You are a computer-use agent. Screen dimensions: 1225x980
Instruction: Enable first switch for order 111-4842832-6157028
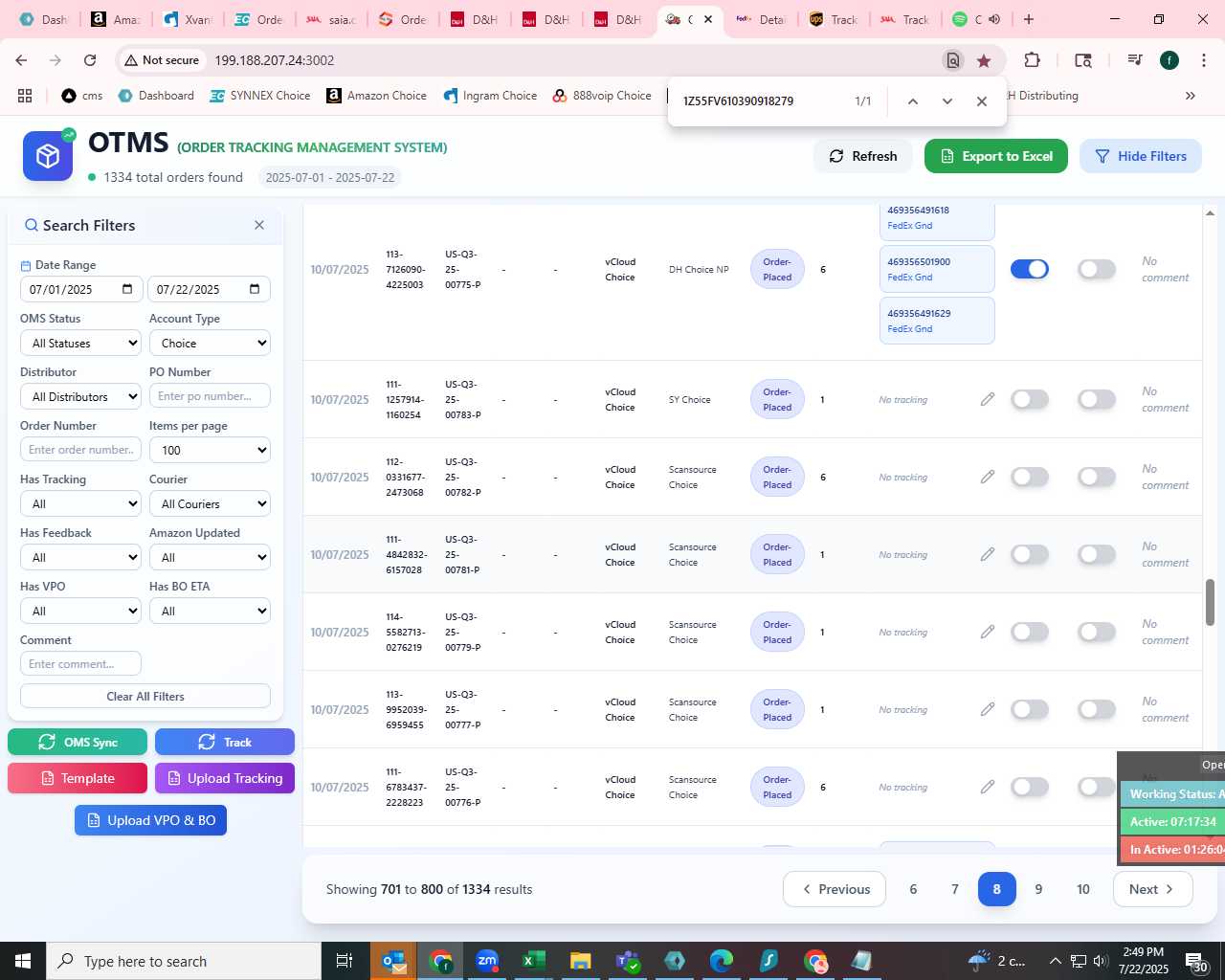[x=1030, y=554]
